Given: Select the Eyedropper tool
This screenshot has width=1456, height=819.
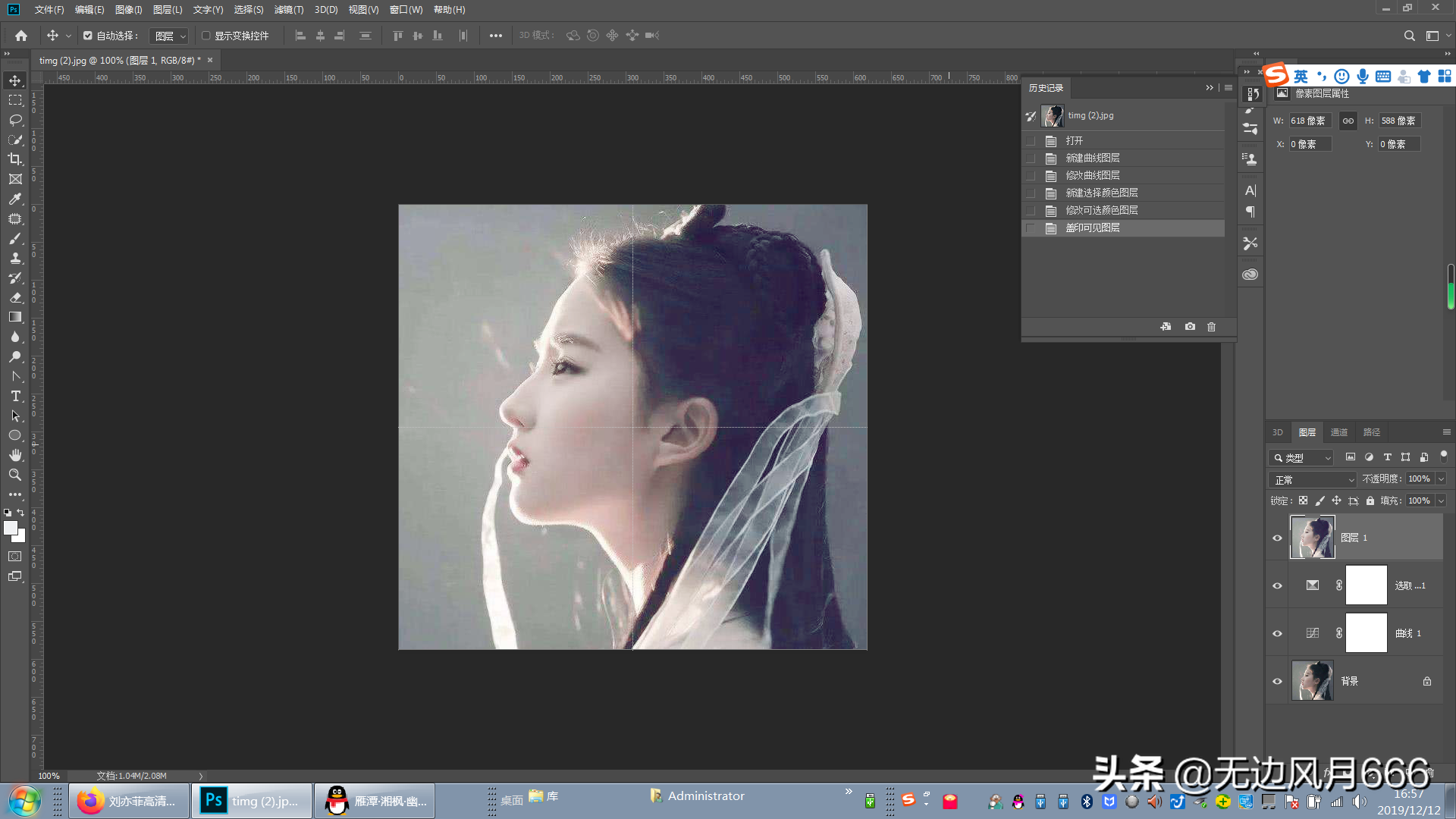Looking at the screenshot, I should pyautogui.click(x=15, y=199).
